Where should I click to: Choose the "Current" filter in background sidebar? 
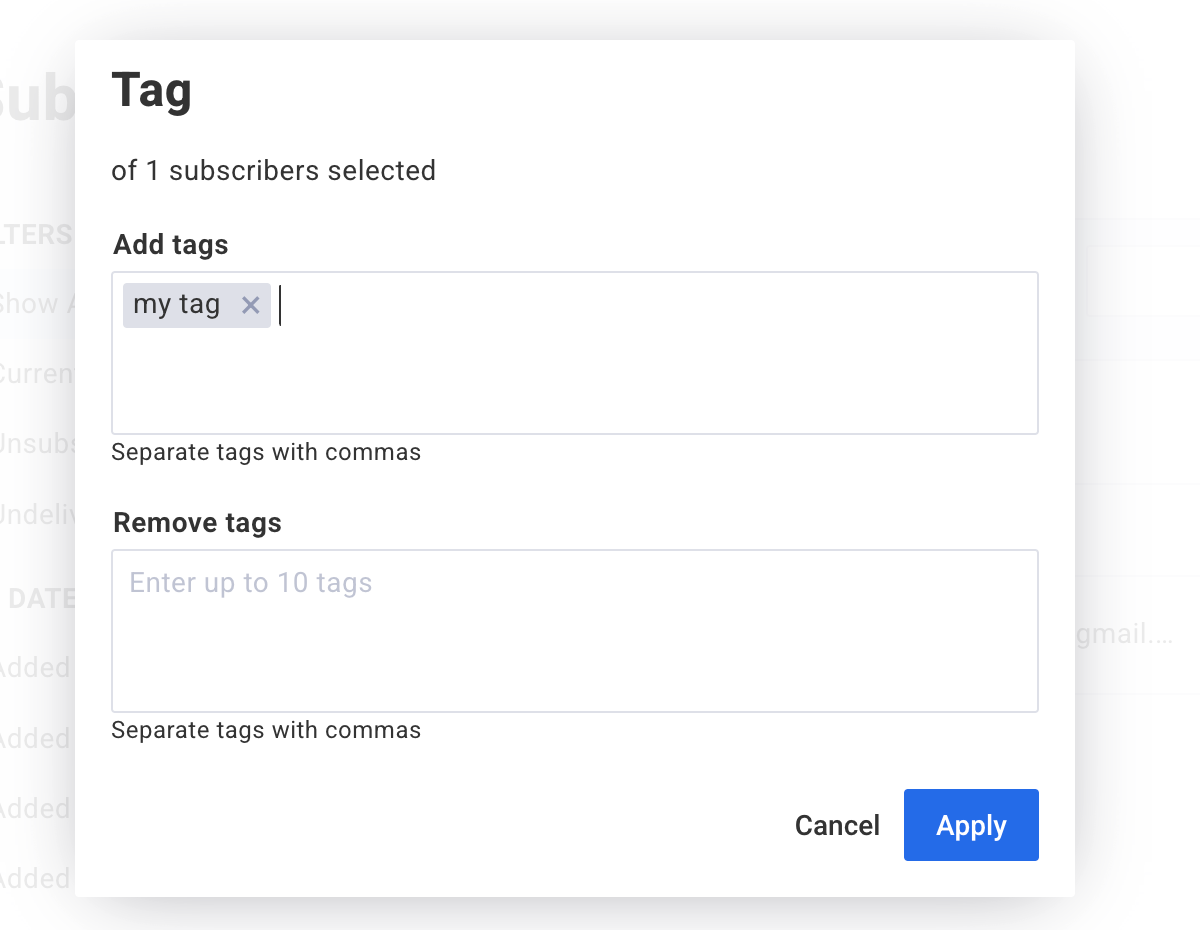36,374
